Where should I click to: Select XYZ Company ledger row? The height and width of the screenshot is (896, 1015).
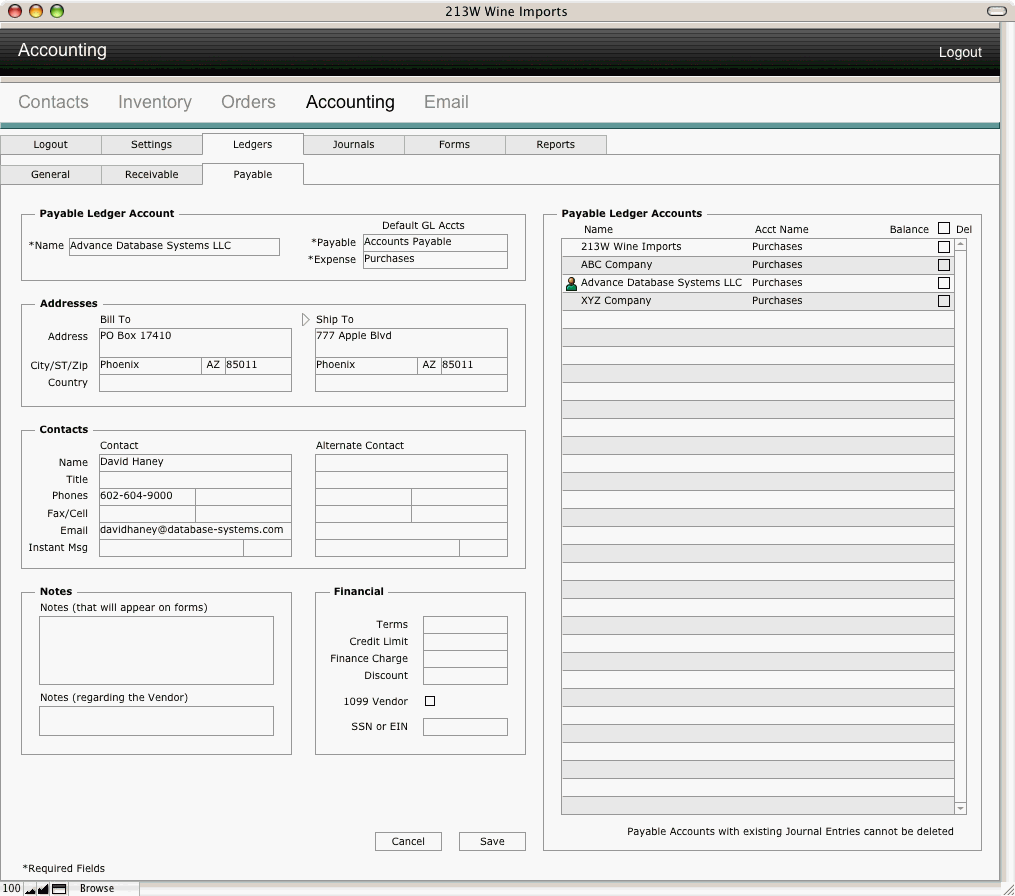click(x=757, y=301)
